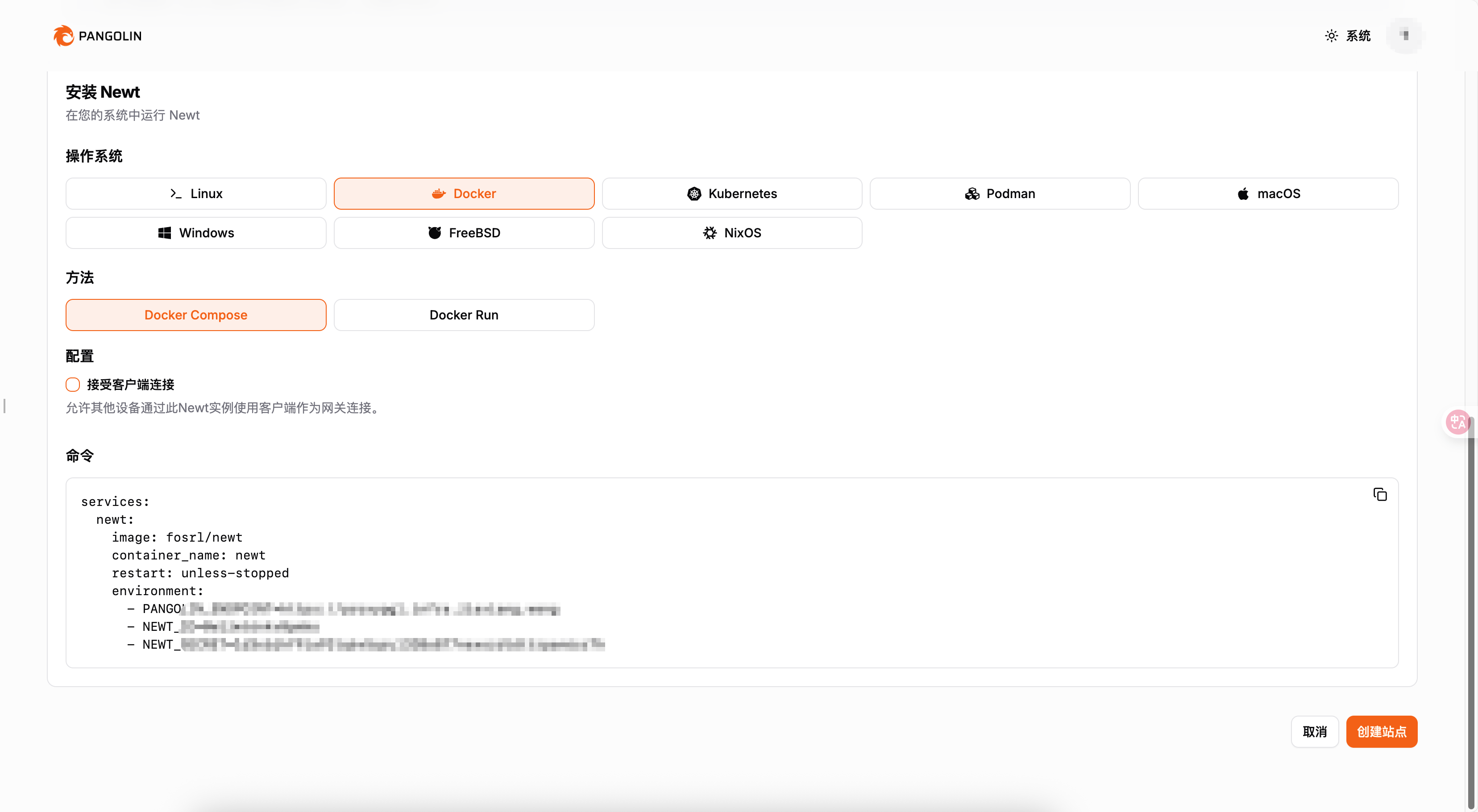Pick the macOS option
The image size is (1478, 812).
(x=1267, y=194)
